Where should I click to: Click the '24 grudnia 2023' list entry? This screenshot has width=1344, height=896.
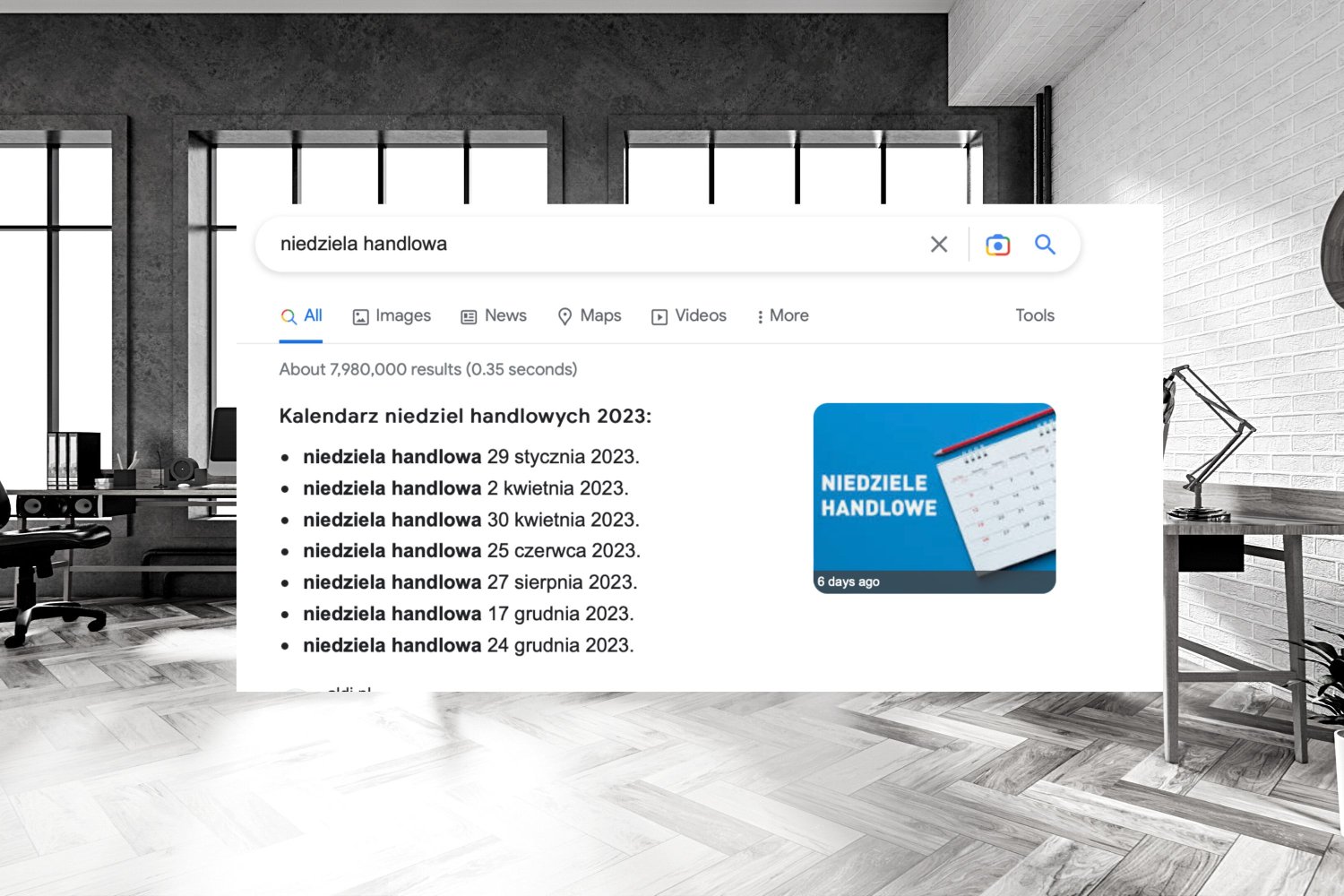(x=468, y=645)
